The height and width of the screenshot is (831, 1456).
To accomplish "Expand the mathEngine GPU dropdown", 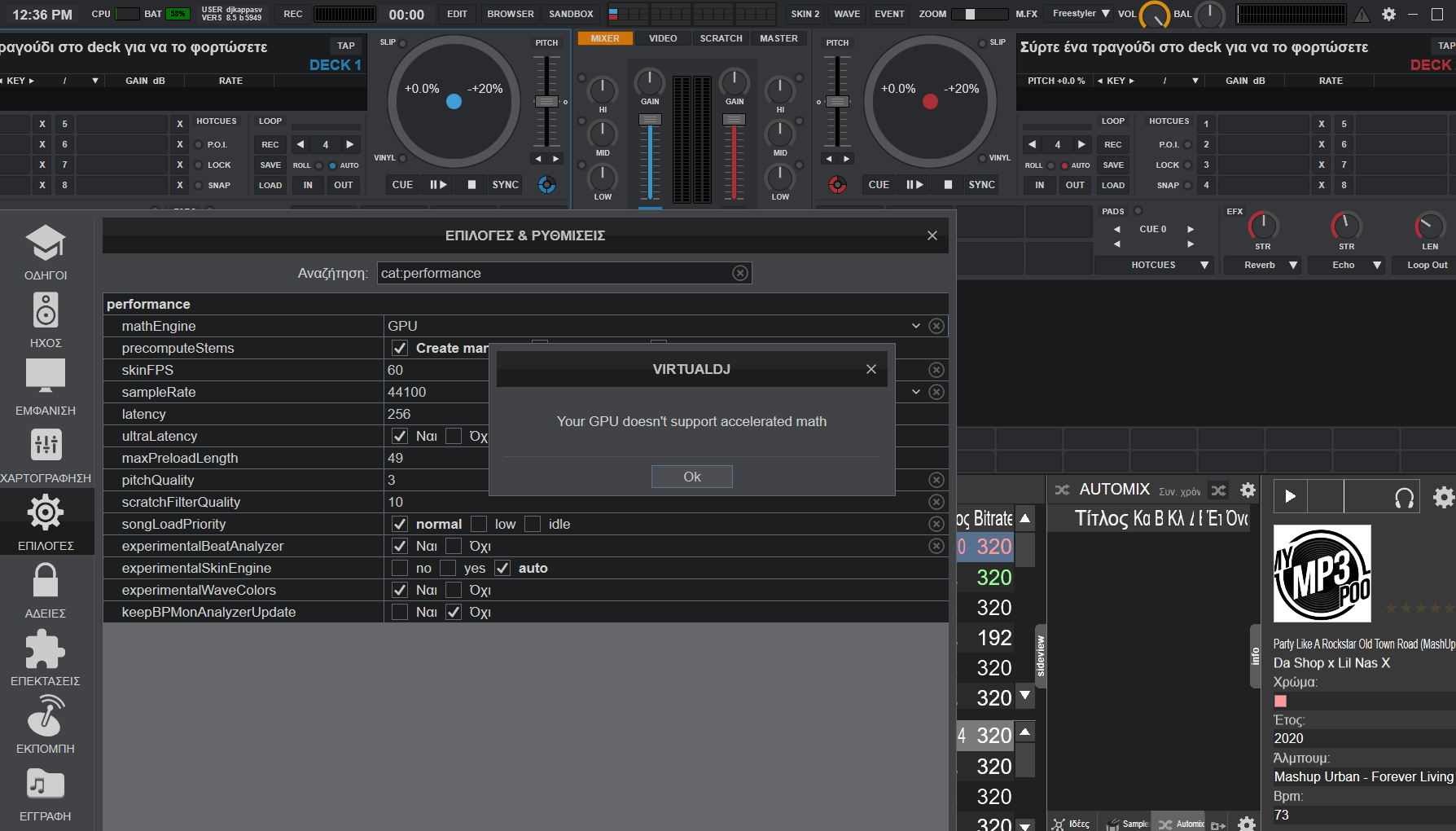I will click(916, 326).
